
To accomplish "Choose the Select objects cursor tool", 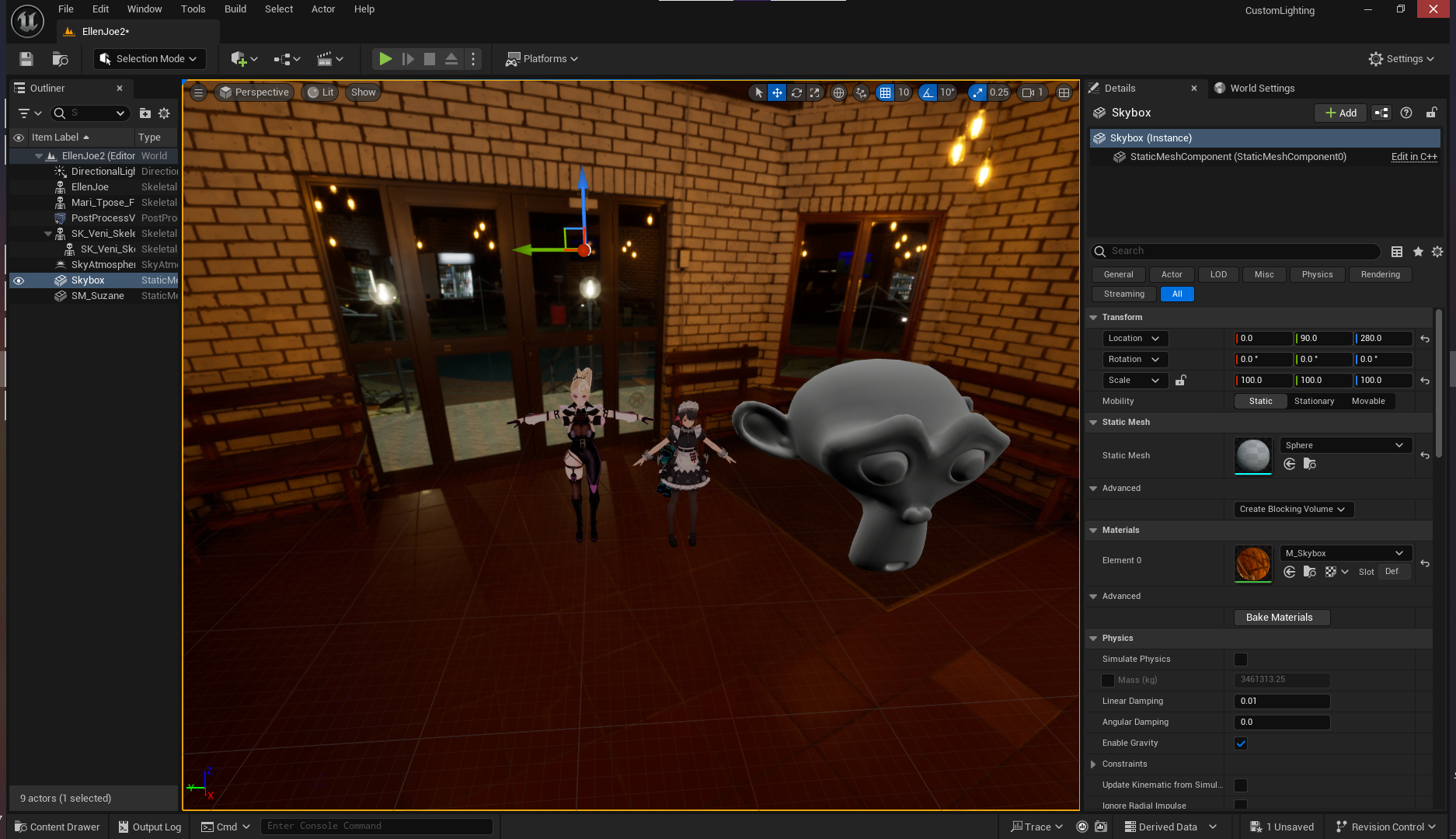I will pos(759,92).
